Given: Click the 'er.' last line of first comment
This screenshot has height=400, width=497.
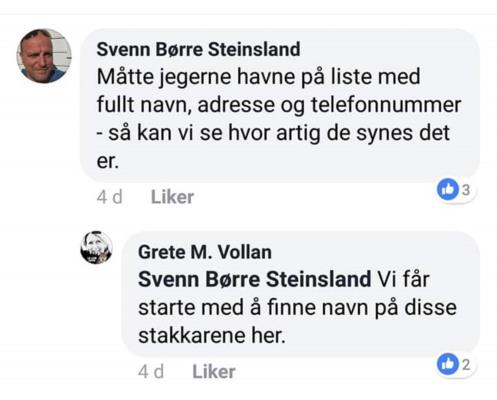Looking at the screenshot, I should [108, 161].
